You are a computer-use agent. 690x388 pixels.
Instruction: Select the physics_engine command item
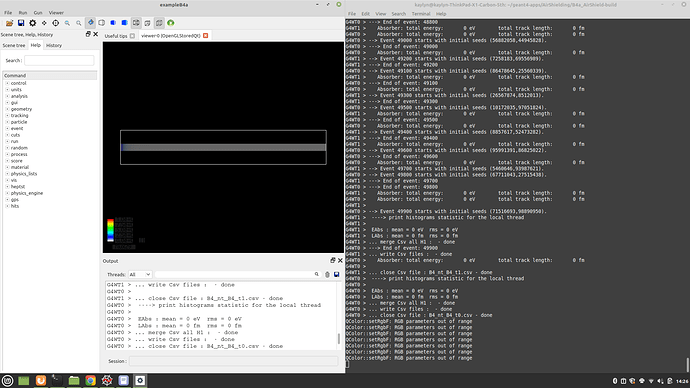(27, 193)
